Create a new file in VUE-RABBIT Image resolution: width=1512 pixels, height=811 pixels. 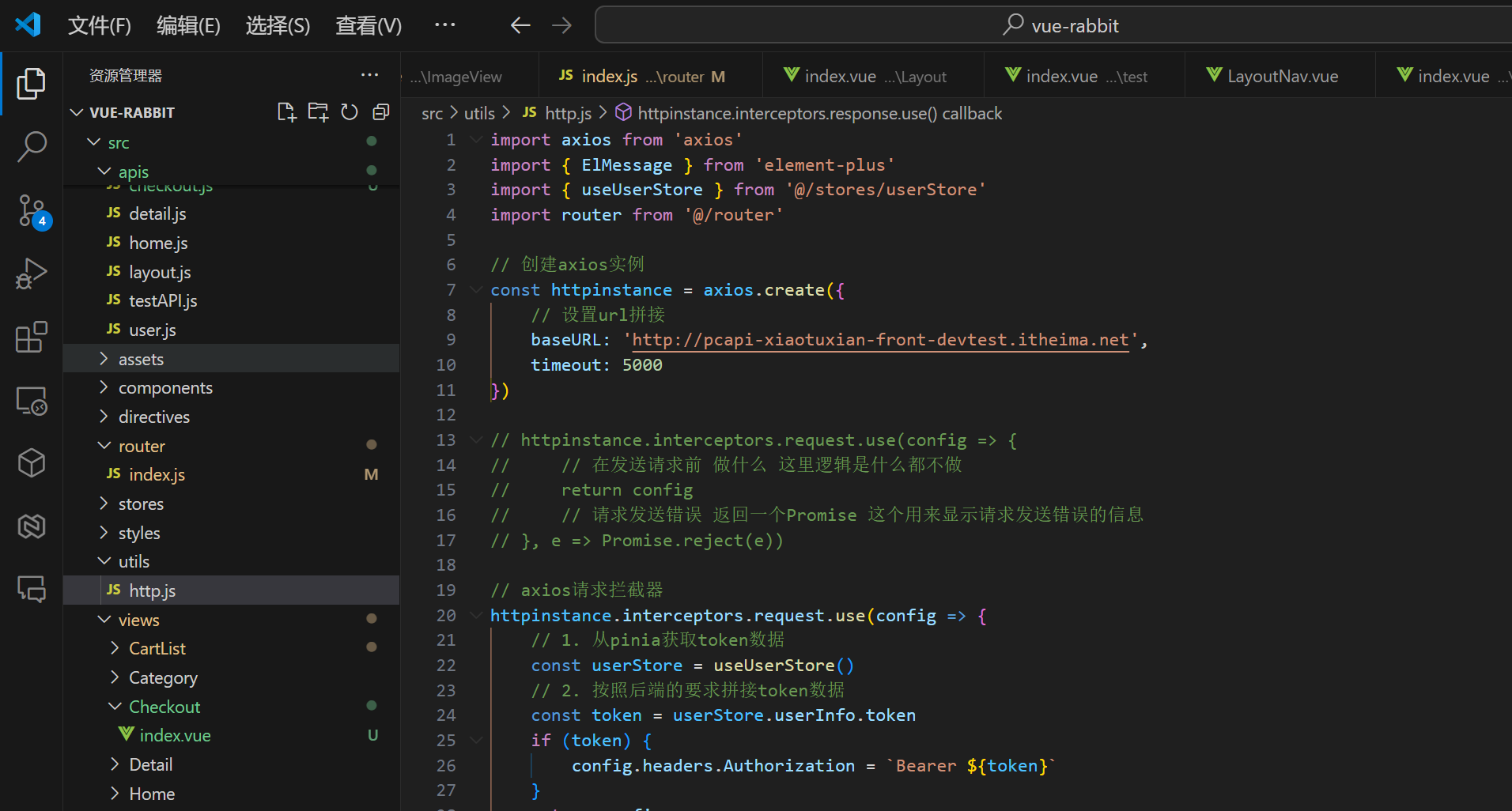(286, 112)
